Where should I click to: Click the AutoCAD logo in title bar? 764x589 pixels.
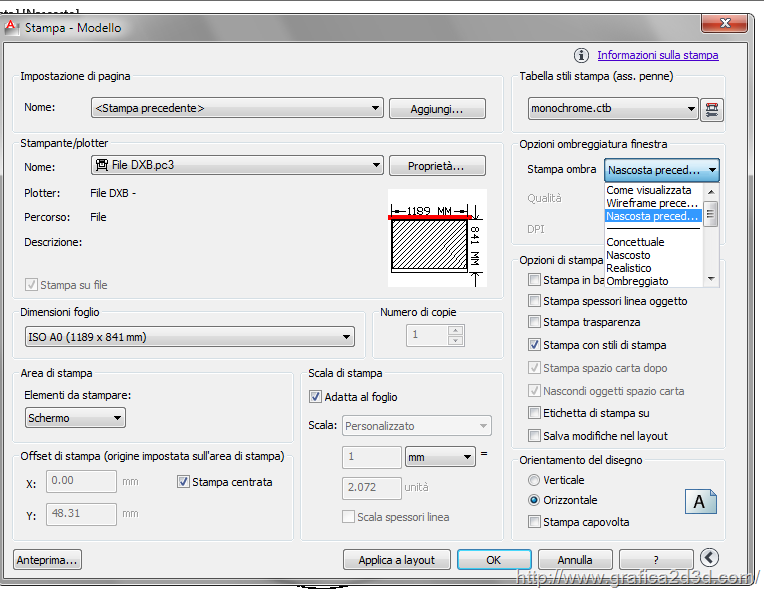pos(12,27)
